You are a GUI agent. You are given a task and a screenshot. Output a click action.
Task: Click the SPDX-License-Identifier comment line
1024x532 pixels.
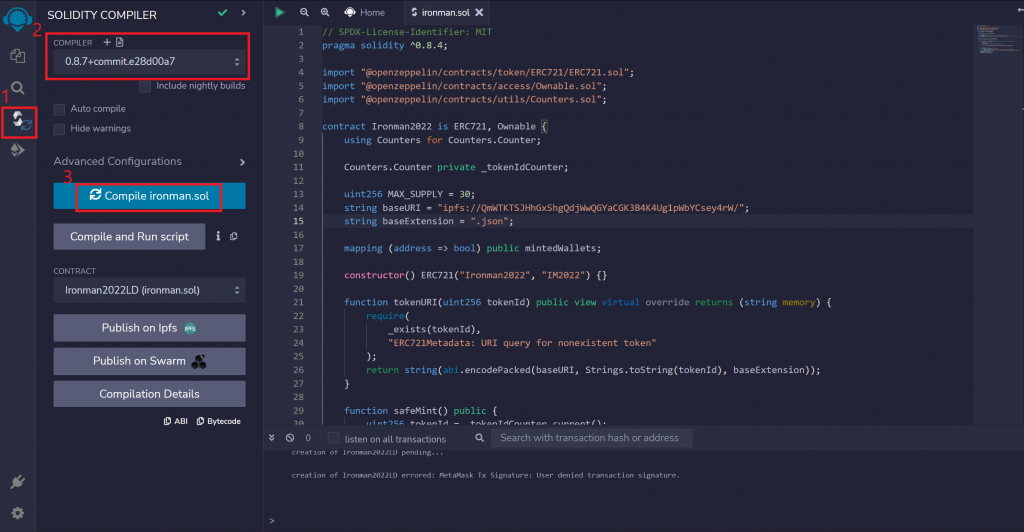[x=407, y=31]
